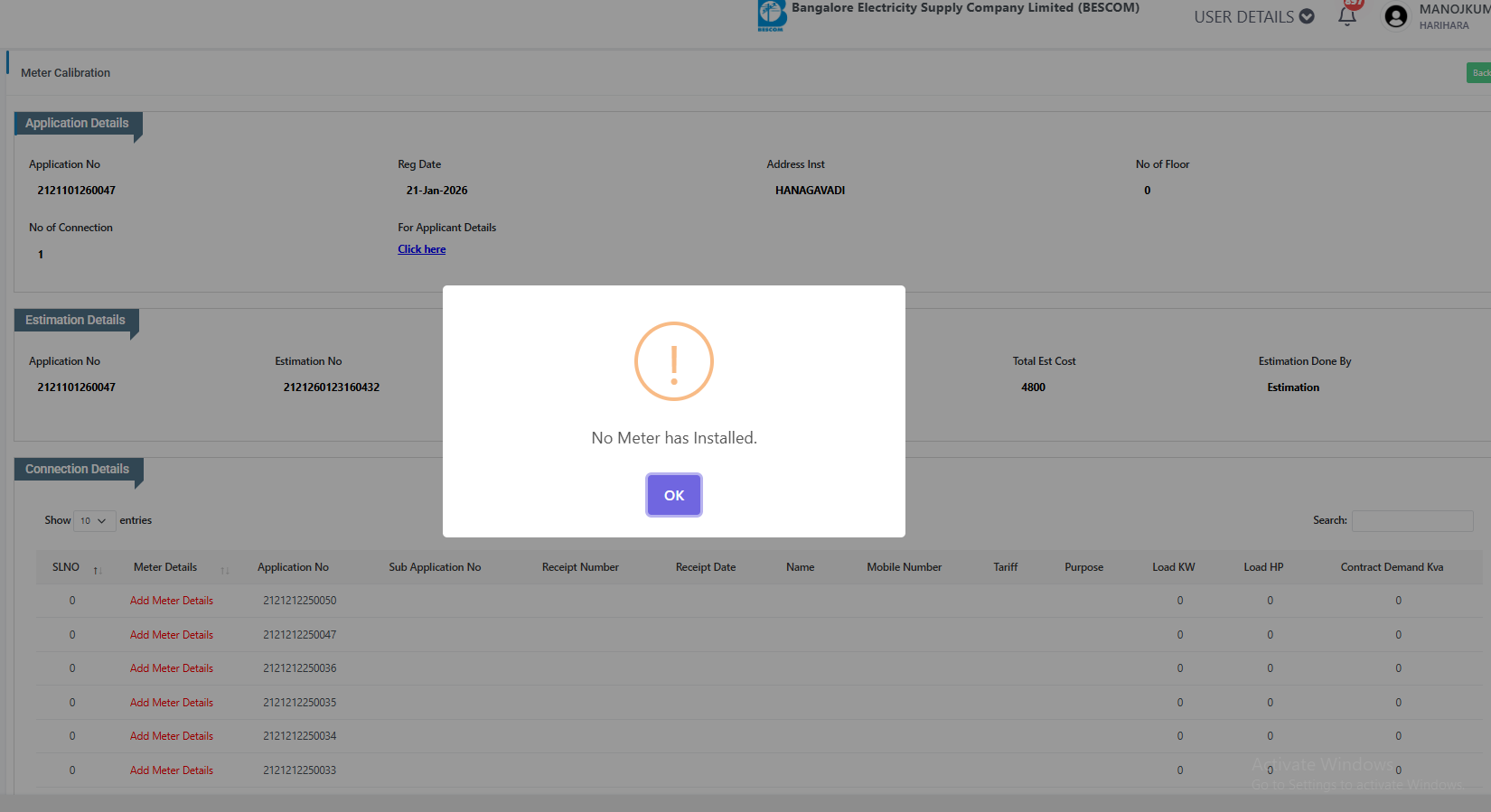Select the Application Details section tab
The width and height of the screenshot is (1491, 812).
(x=77, y=124)
